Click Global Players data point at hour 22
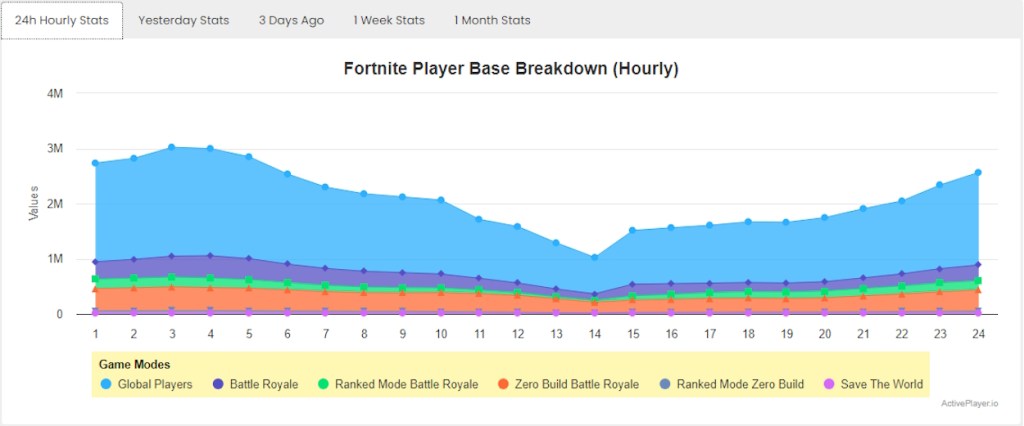The width and height of the screenshot is (1024, 426). point(902,201)
